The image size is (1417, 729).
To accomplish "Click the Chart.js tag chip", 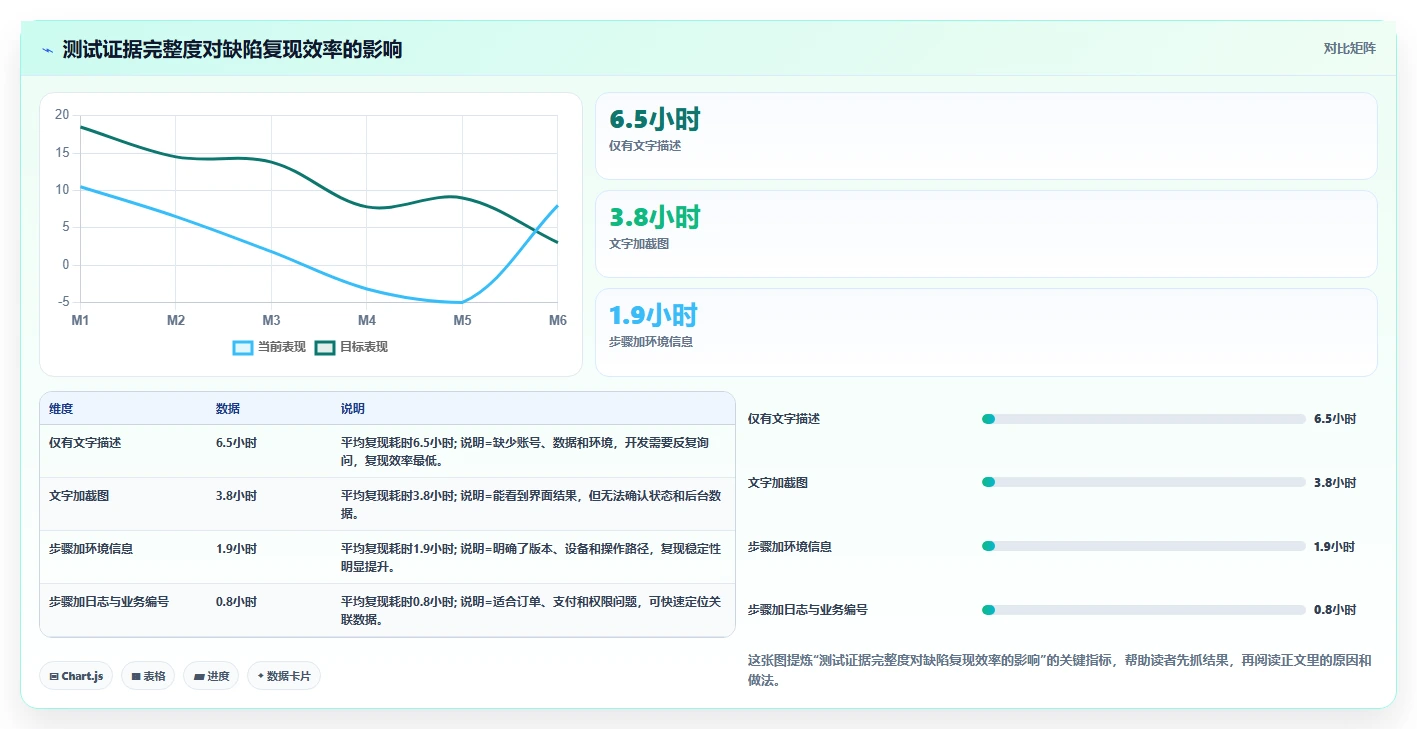I will 77,676.
